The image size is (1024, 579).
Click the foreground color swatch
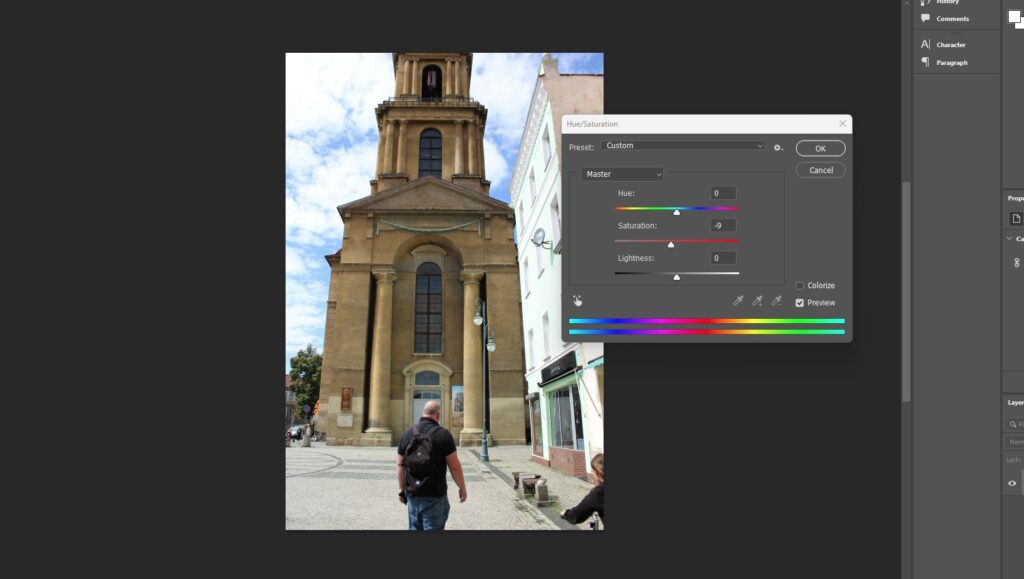point(1015,16)
